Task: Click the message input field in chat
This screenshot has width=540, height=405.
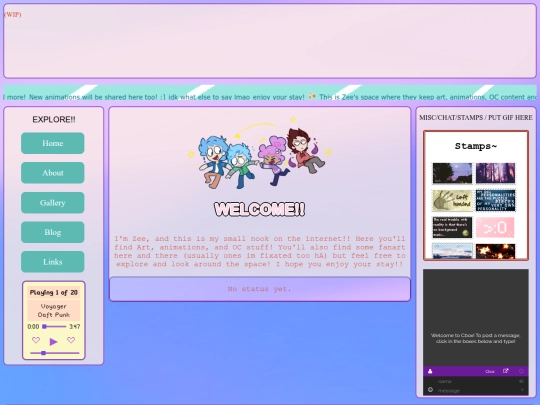Action: click(x=475, y=391)
